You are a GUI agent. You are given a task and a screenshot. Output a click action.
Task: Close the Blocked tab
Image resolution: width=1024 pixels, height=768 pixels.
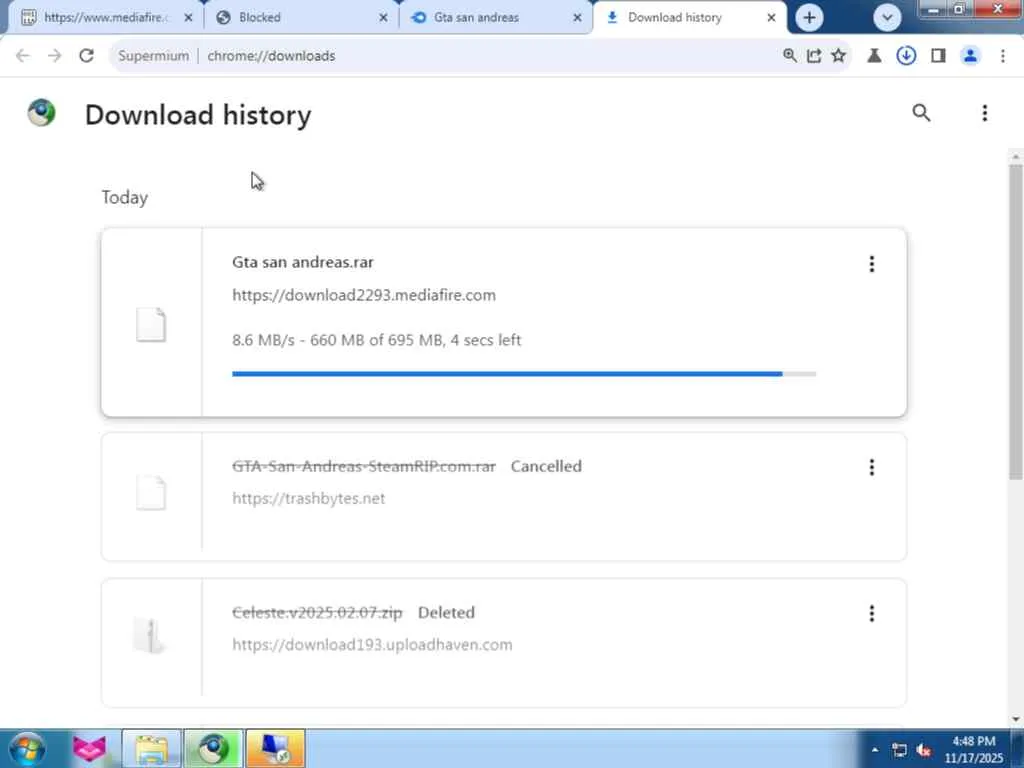pyautogui.click(x=383, y=18)
